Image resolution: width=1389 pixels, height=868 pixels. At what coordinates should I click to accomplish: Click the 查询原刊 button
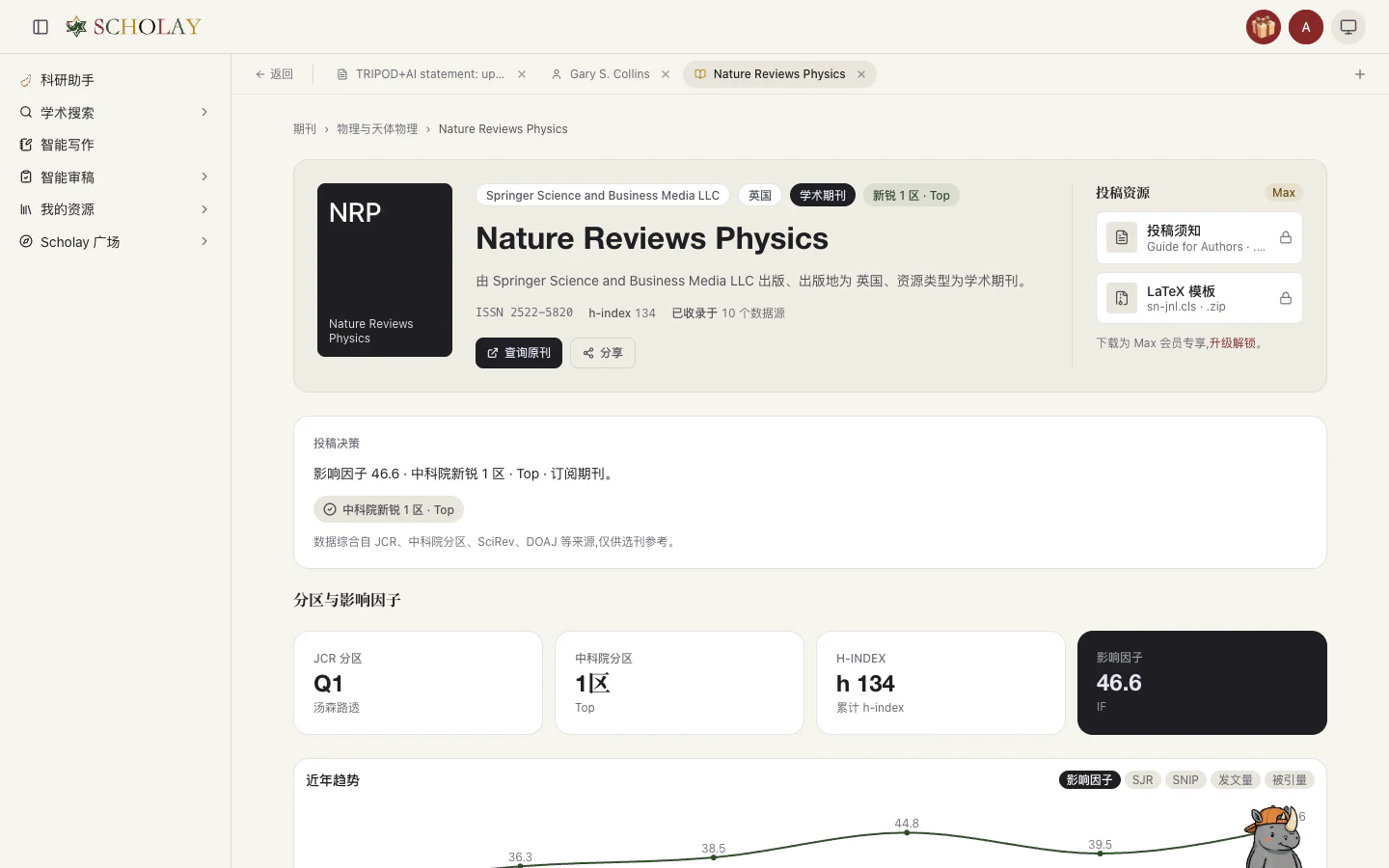[x=519, y=353]
